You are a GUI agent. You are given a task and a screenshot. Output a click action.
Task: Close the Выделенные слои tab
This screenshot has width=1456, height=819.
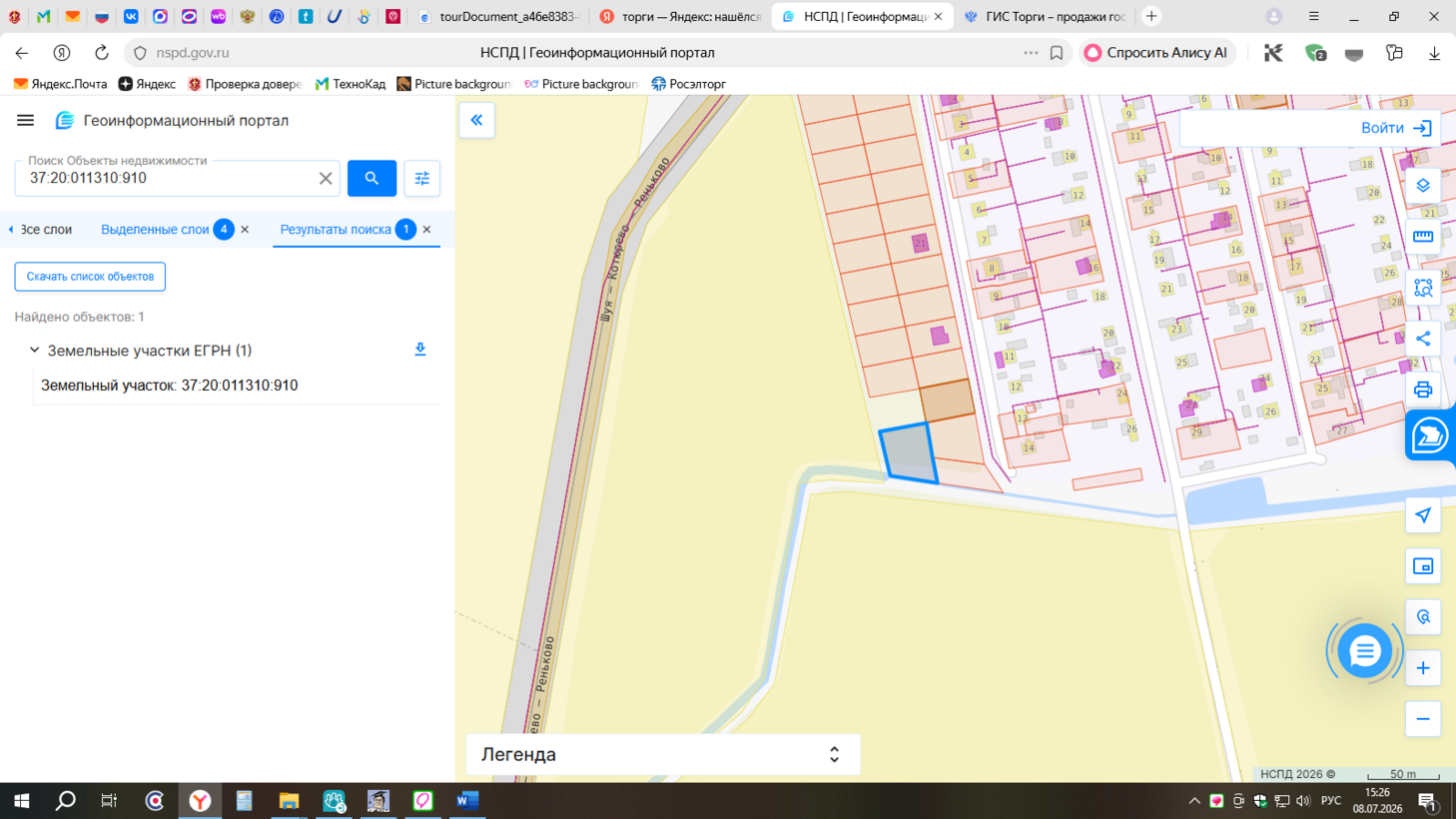pyautogui.click(x=245, y=230)
